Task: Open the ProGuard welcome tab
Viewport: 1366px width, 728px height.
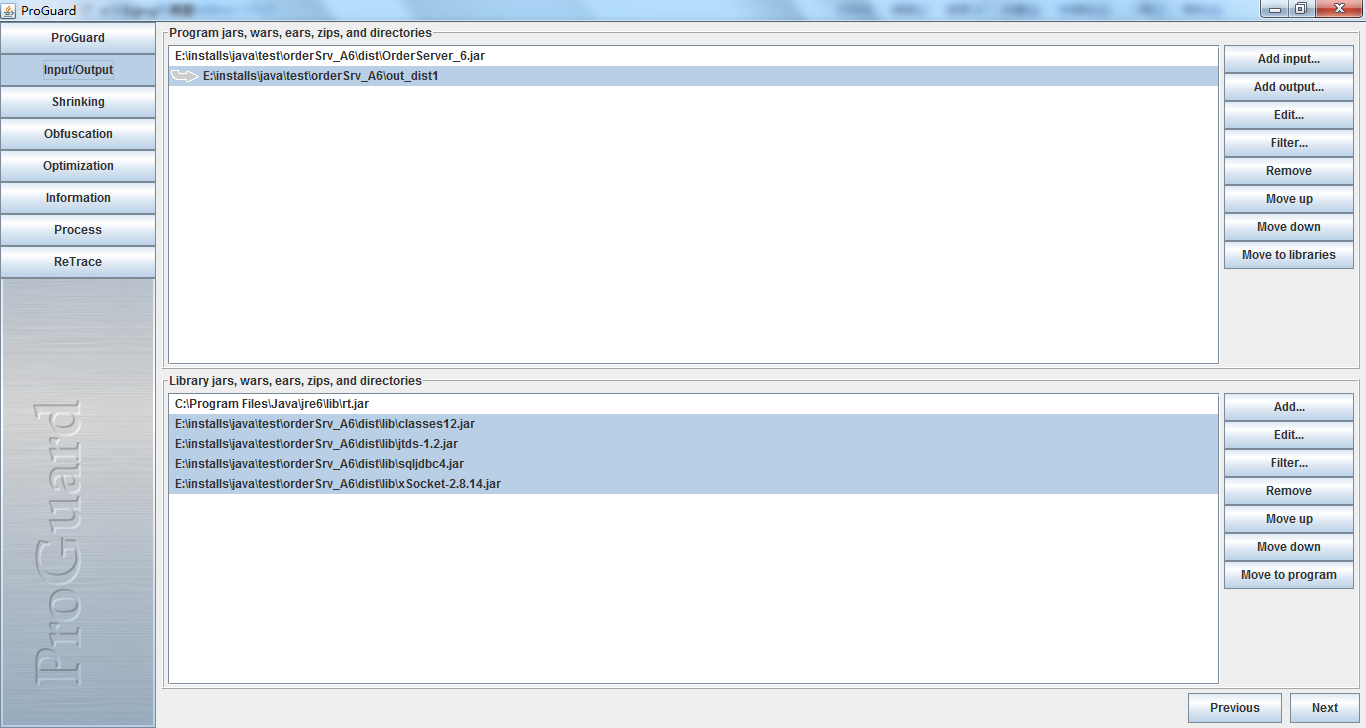Action: (x=78, y=38)
